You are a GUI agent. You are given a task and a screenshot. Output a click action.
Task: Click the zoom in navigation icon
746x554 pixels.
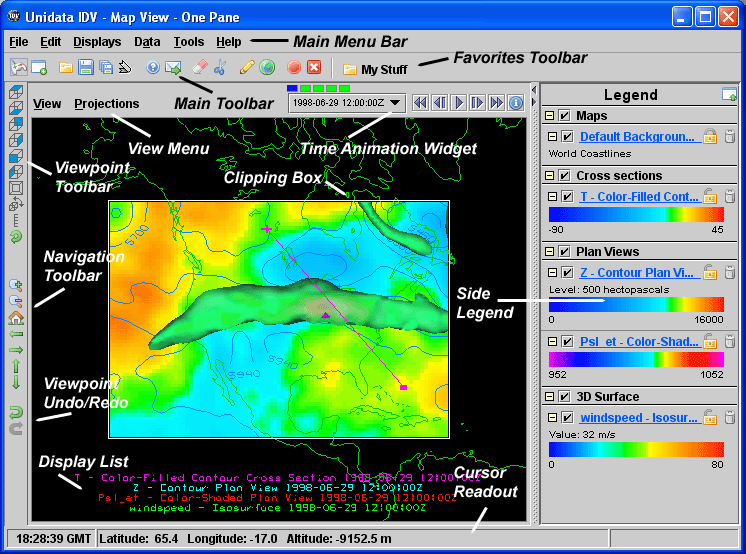tap(16, 285)
